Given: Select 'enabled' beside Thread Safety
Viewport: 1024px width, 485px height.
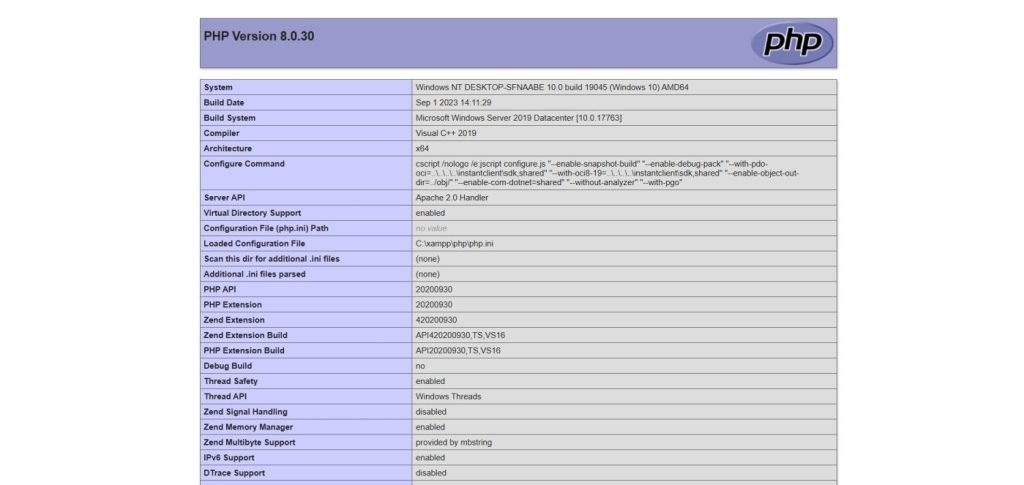Looking at the screenshot, I should pyautogui.click(x=430, y=381).
